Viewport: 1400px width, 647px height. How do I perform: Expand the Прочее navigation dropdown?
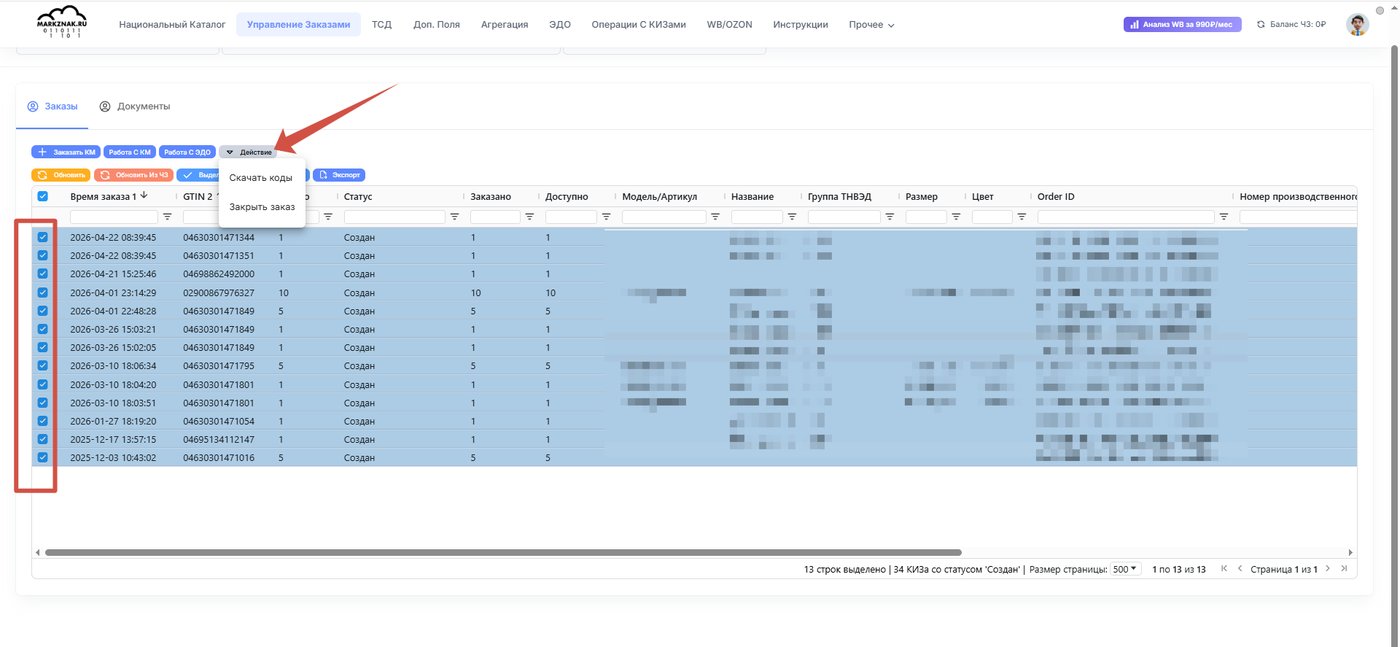872,25
